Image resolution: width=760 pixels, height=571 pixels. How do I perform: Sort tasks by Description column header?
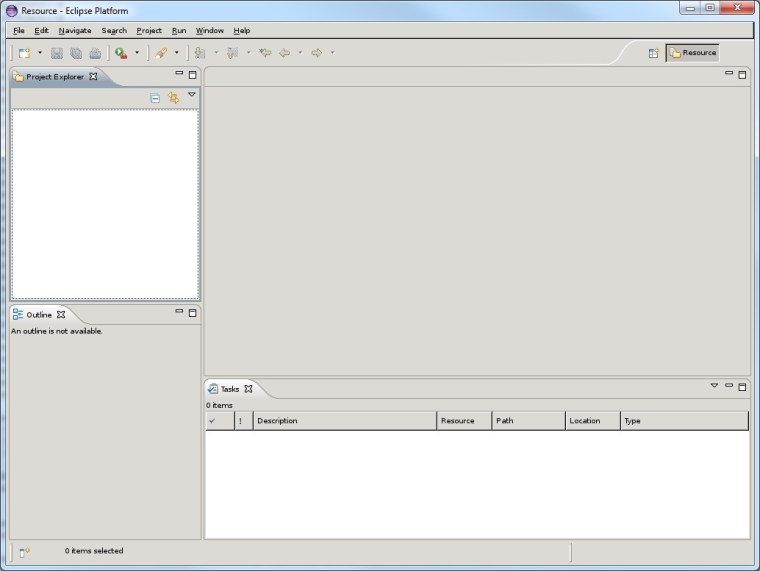click(x=344, y=421)
